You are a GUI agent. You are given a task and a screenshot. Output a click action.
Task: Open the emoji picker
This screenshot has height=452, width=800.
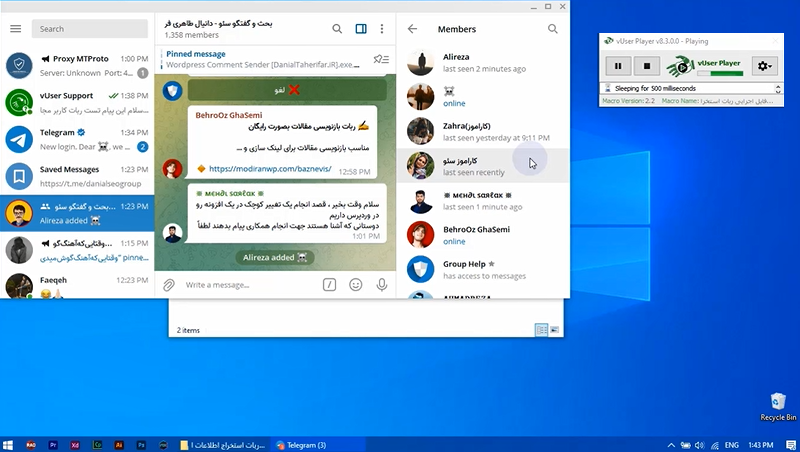[x=356, y=285]
